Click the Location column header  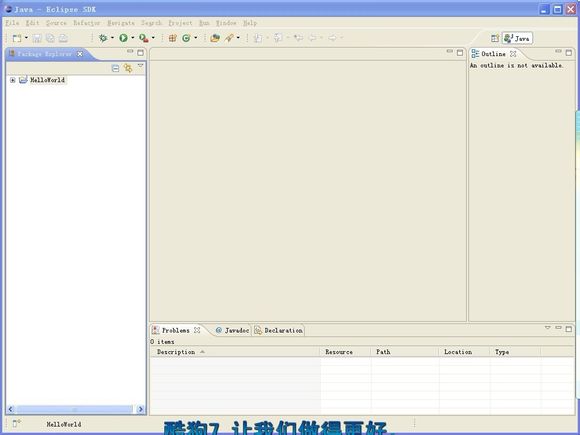pyautogui.click(x=465, y=352)
